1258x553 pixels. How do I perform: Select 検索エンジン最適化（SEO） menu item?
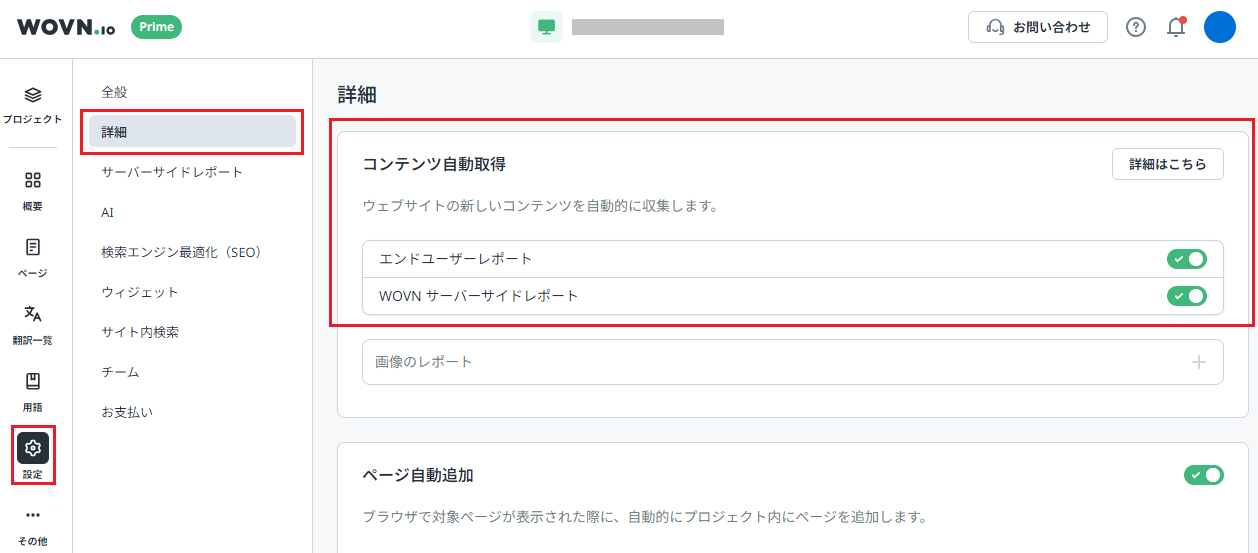pyautogui.click(x=181, y=252)
